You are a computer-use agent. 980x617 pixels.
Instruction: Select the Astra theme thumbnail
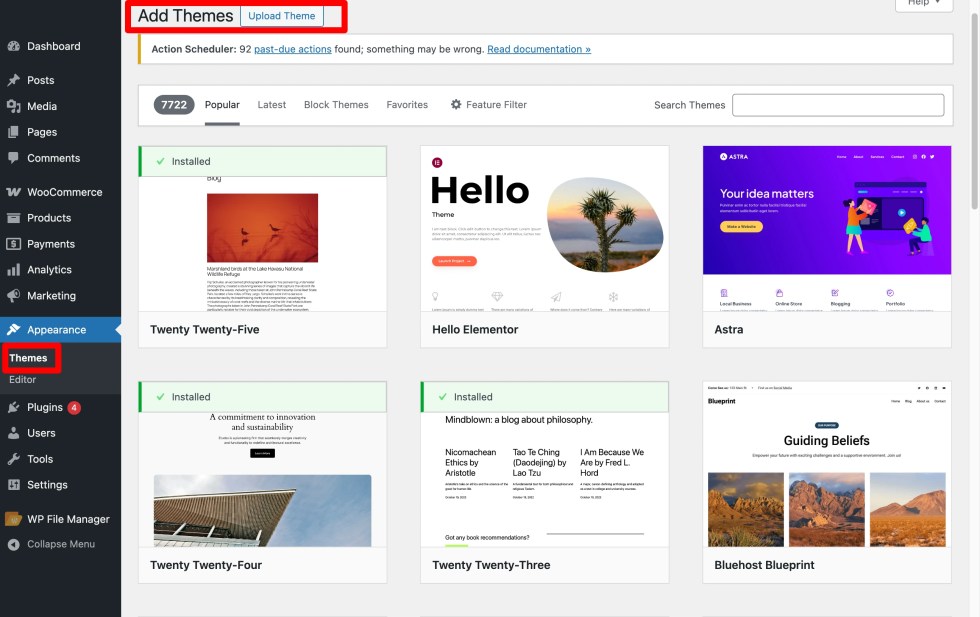[x=826, y=228]
